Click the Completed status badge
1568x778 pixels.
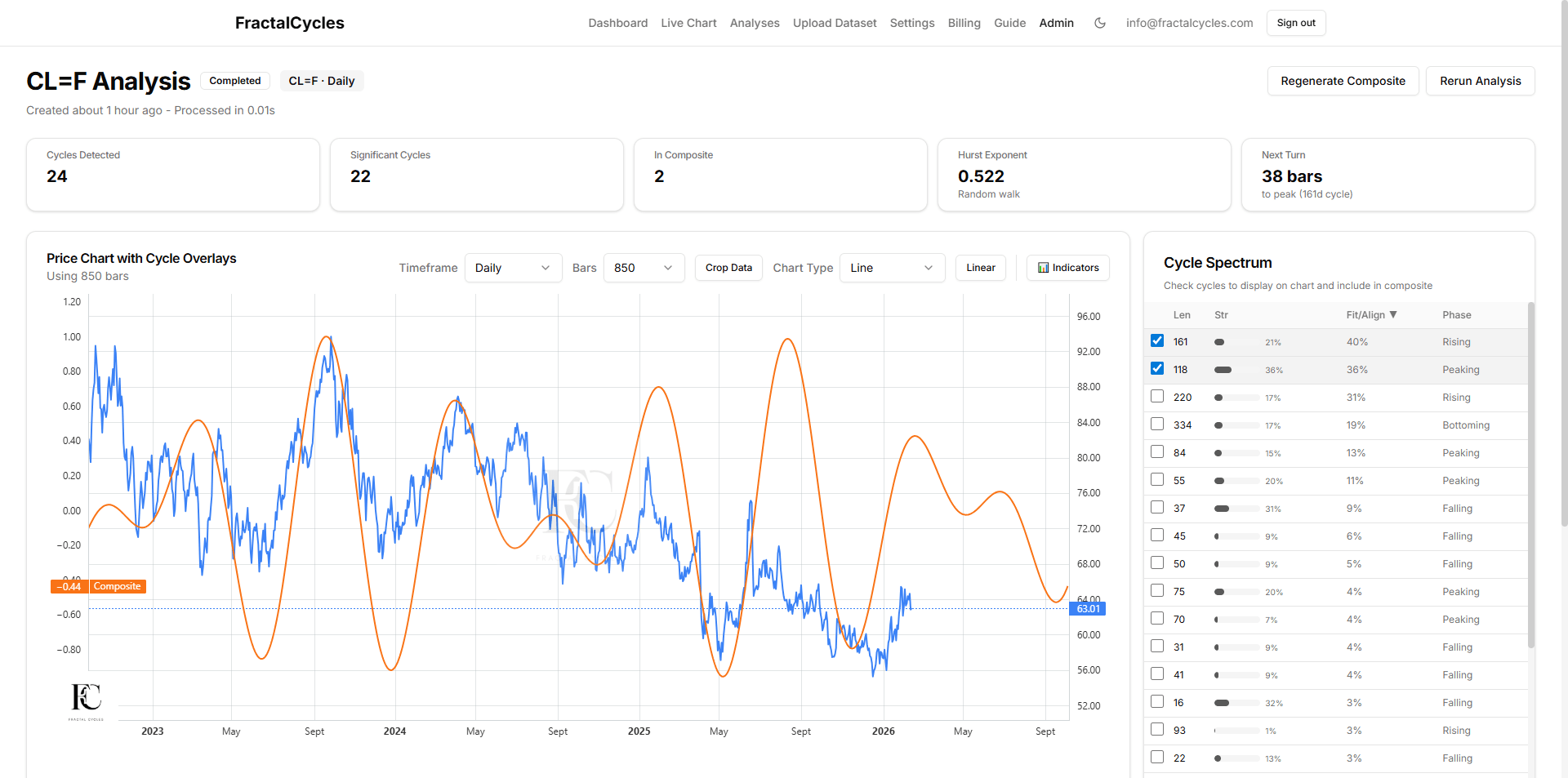coord(234,81)
